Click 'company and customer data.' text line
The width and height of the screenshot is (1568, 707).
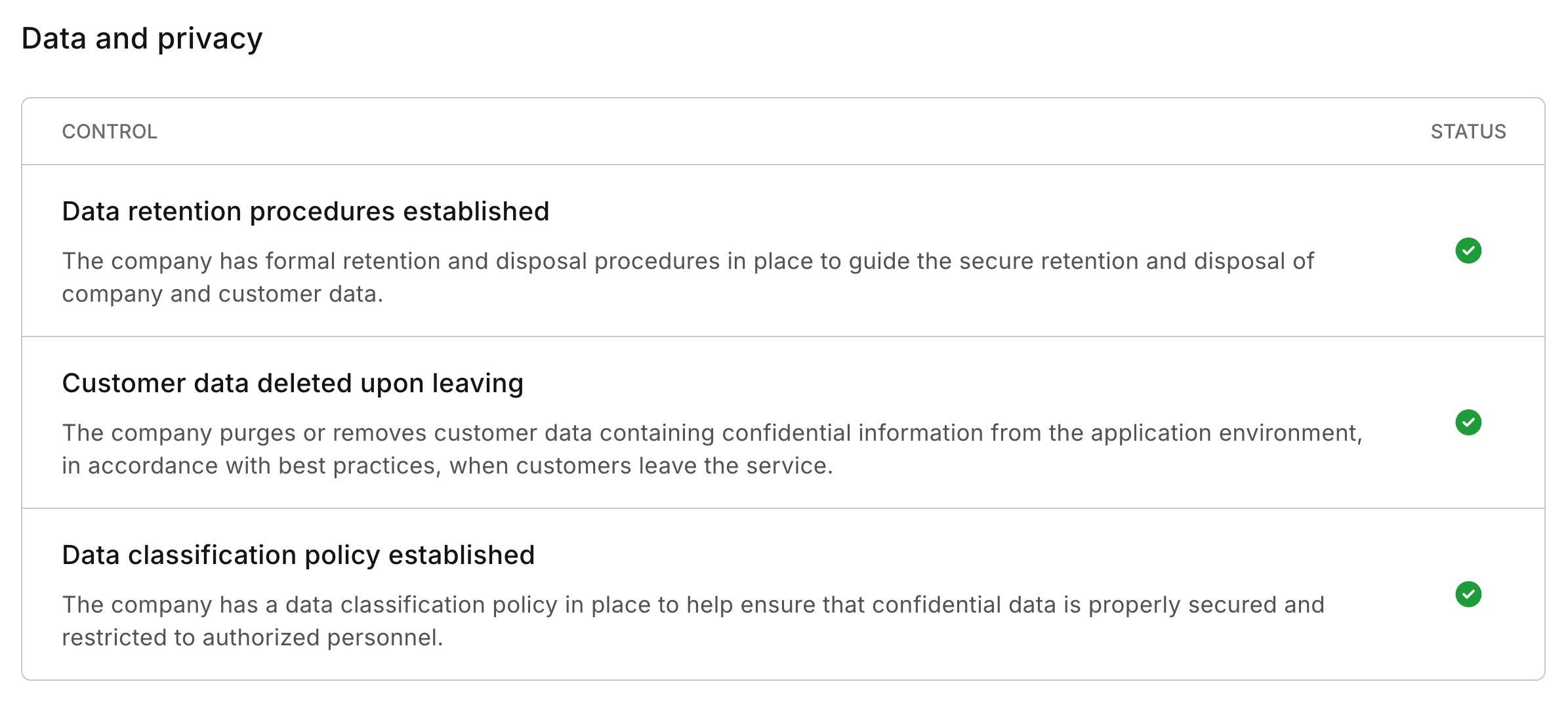(222, 294)
